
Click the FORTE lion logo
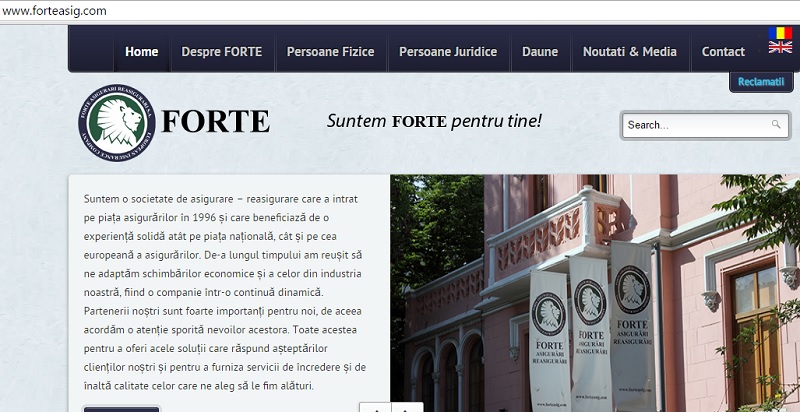117,123
